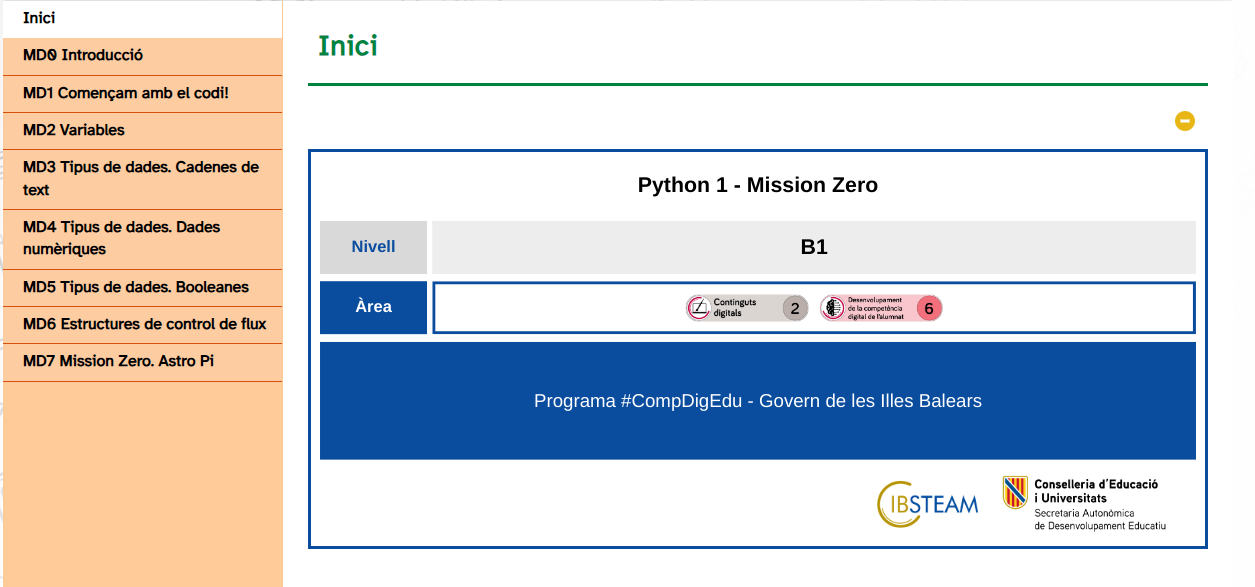Image resolution: width=1255 pixels, height=587 pixels.
Task: Go to MD0 Introducció section
Action: (x=142, y=56)
